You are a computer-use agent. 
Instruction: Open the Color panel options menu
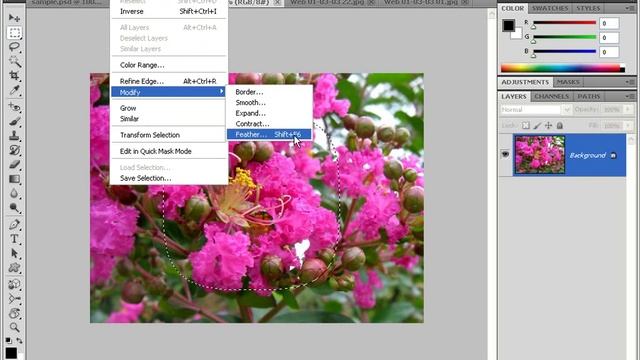(x=629, y=8)
